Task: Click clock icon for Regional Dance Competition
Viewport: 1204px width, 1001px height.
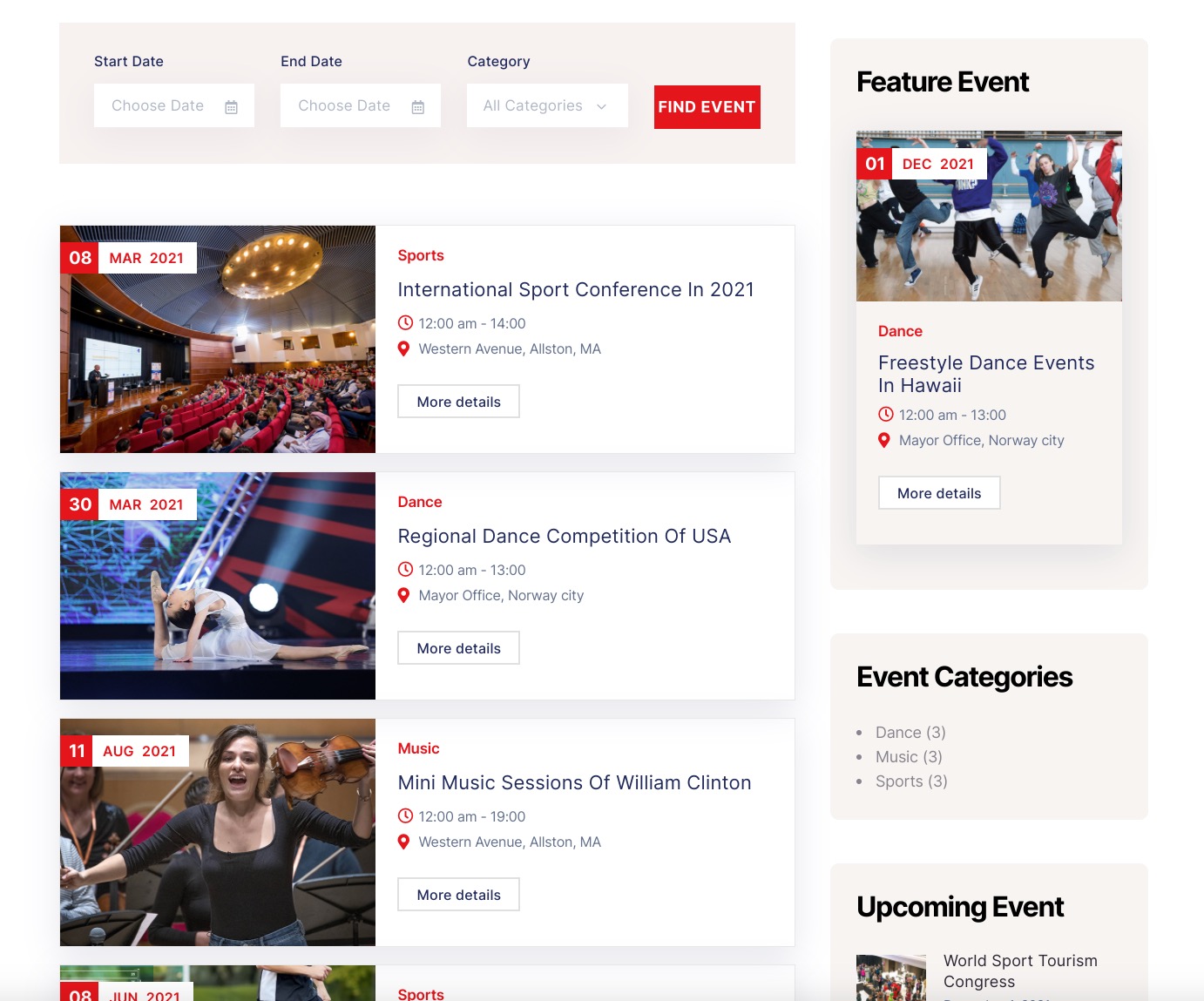Action: point(405,569)
